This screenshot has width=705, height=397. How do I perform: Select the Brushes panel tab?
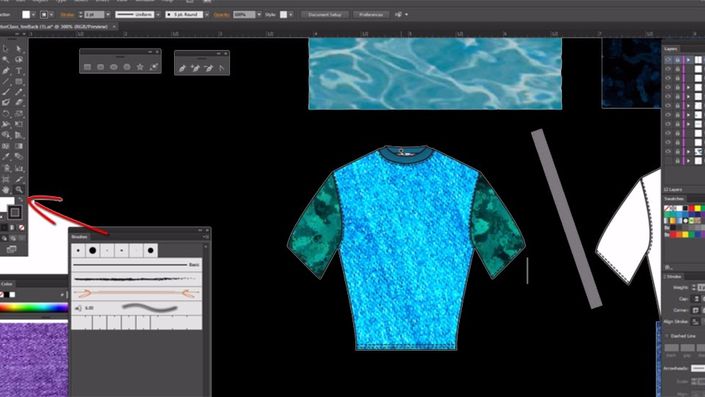tap(80, 236)
